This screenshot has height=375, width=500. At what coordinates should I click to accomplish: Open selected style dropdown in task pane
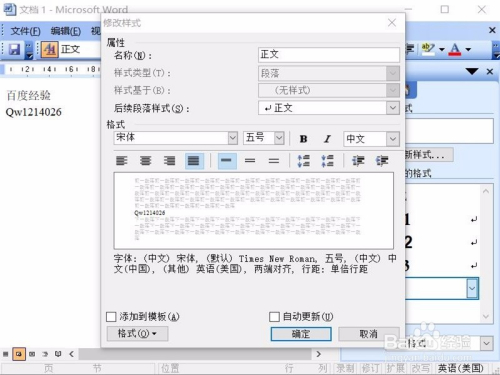click(472, 288)
